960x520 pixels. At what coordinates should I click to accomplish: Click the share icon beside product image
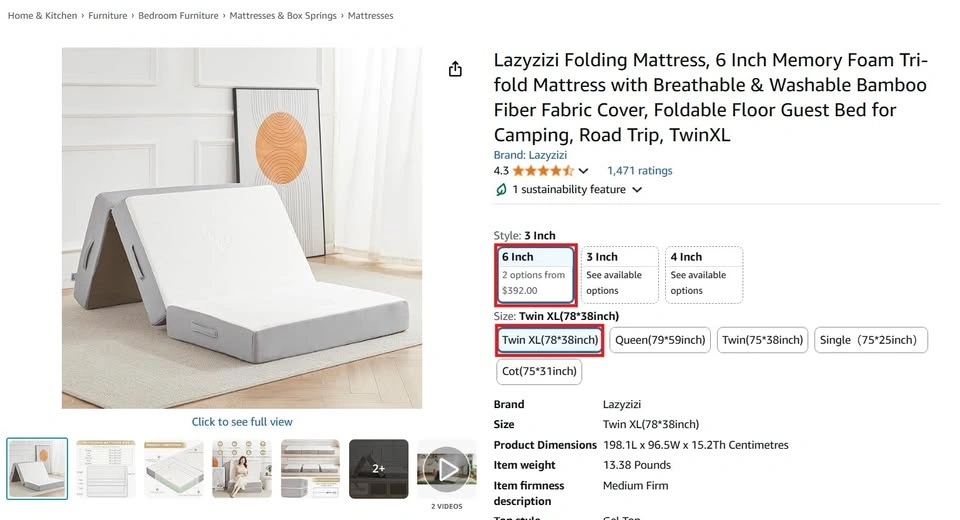(455, 69)
